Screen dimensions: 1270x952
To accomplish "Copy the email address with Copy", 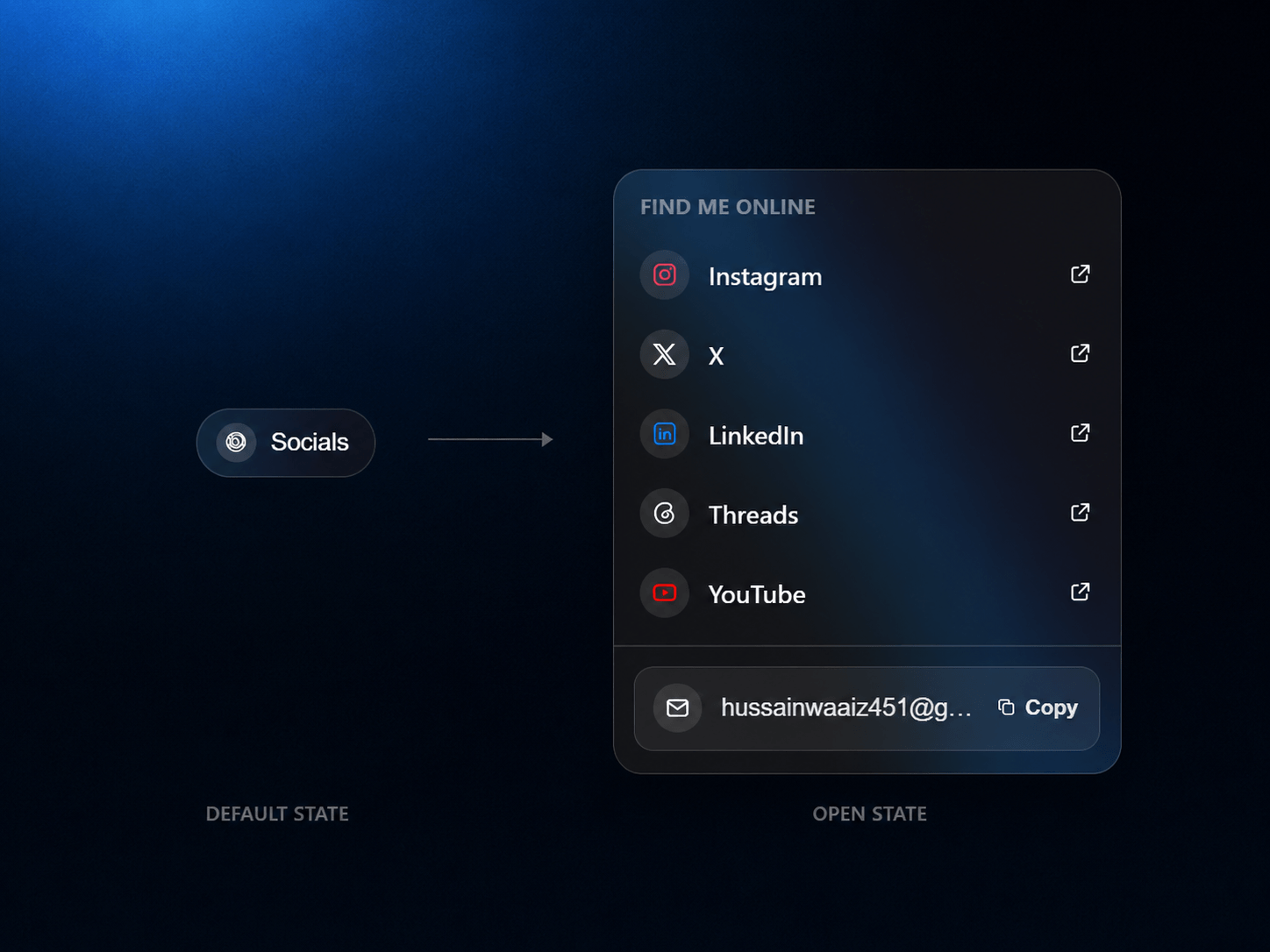I will click(1038, 707).
